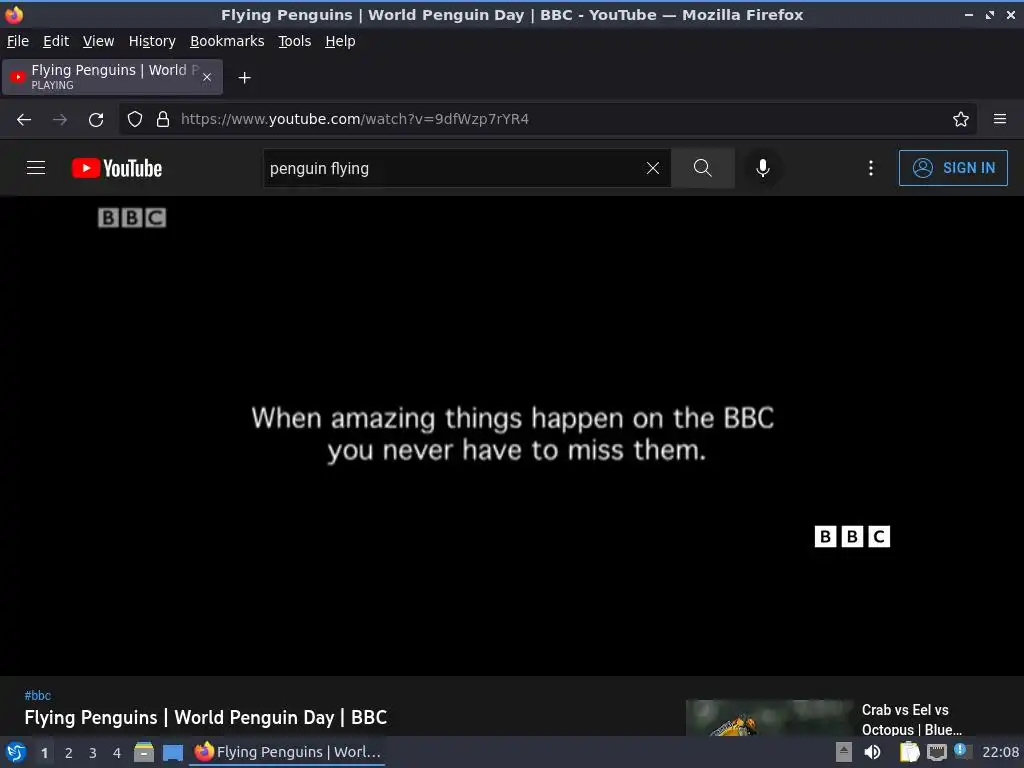Go back to the previous page
Image resolution: width=1024 pixels, height=768 pixels.
point(24,120)
